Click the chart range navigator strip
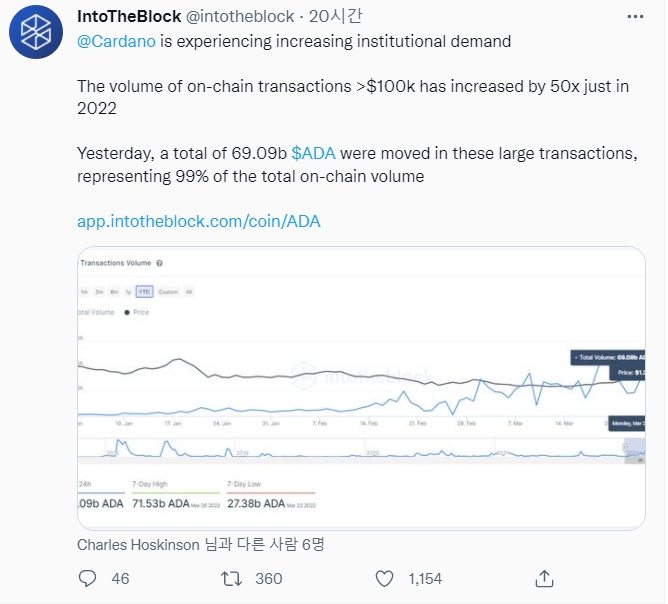 point(360,453)
